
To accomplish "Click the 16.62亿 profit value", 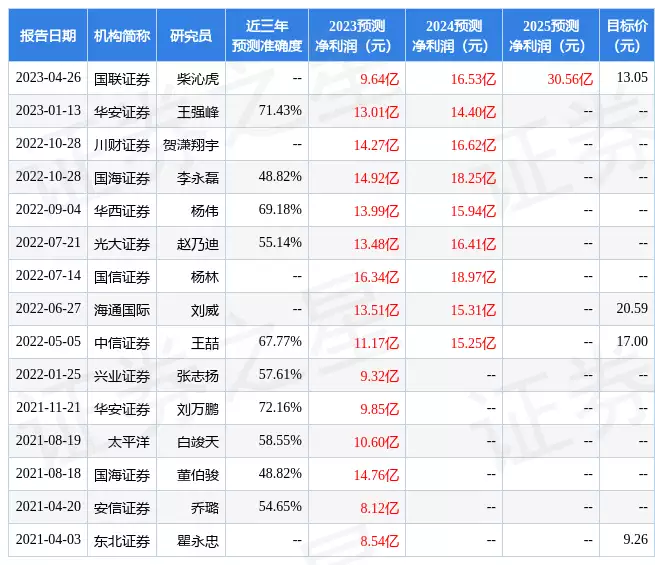I will tap(473, 145).
